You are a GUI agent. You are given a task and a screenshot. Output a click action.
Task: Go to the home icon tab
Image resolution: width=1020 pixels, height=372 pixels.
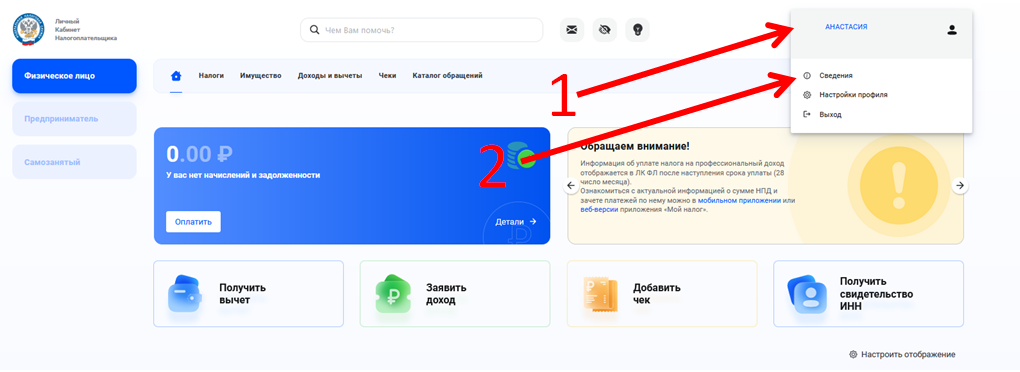[x=176, y=76]
